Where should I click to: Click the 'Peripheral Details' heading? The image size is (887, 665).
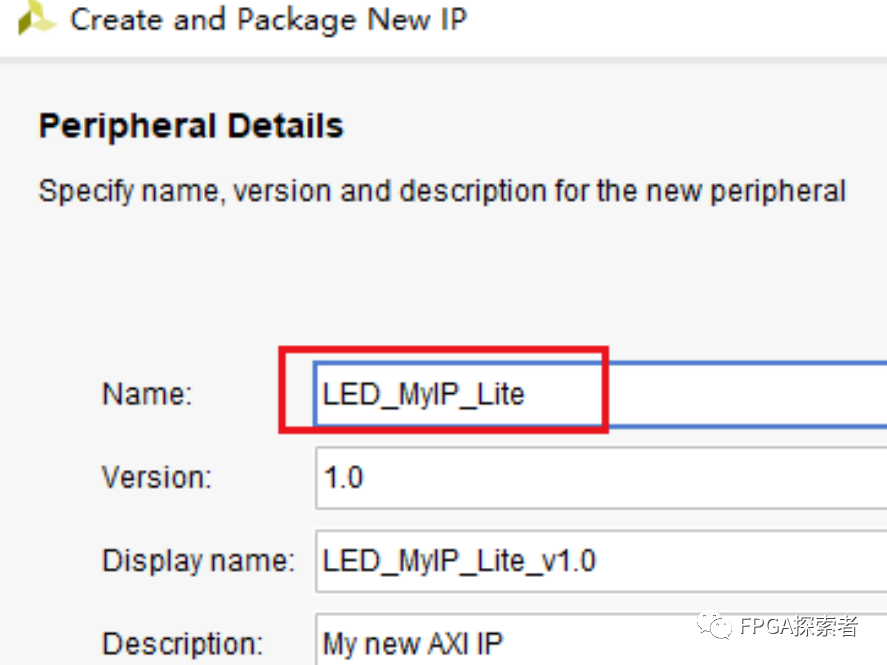tap(191, 126)
